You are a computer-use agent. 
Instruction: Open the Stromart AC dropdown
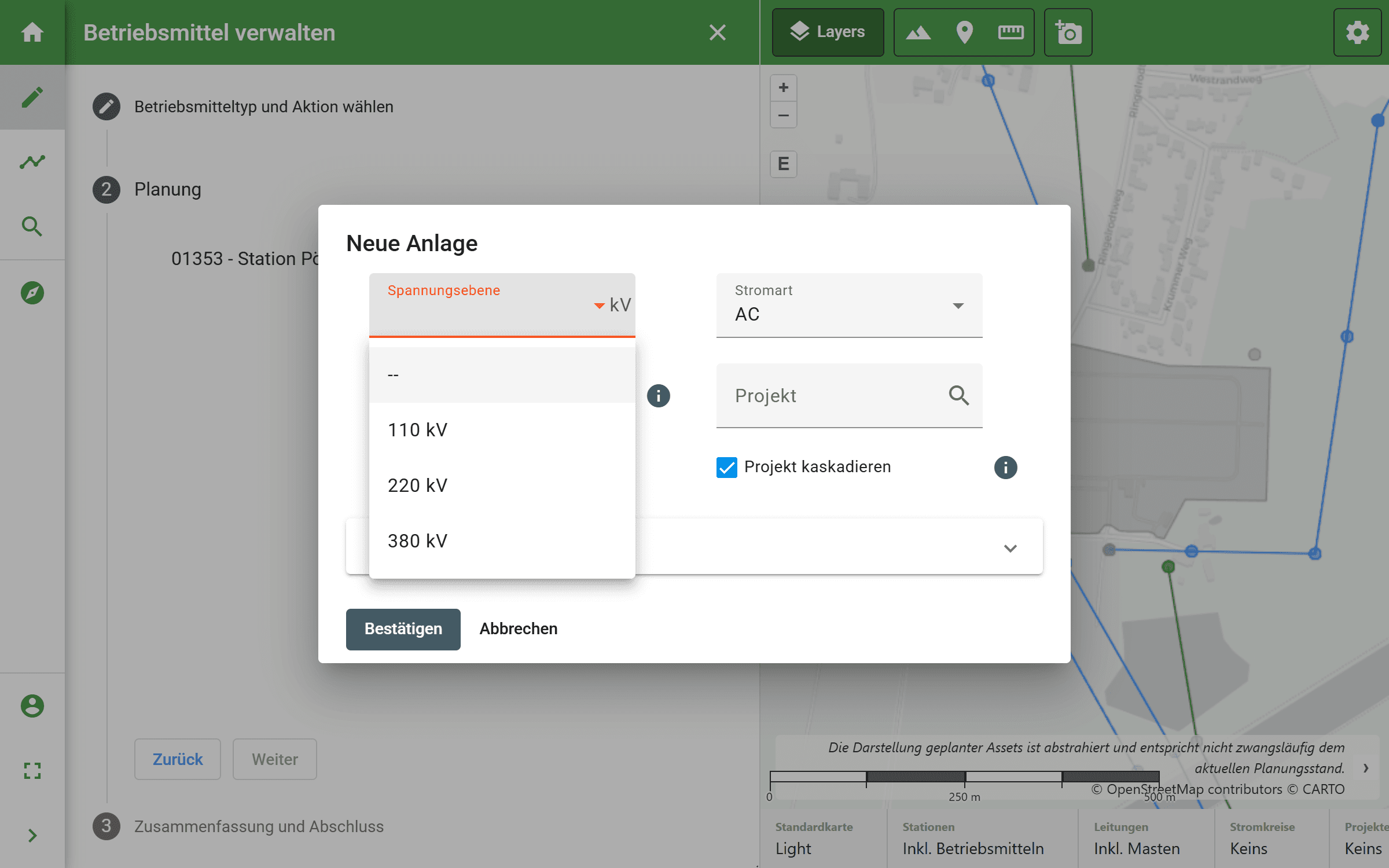pyautogui.click(x=958, y=307)
